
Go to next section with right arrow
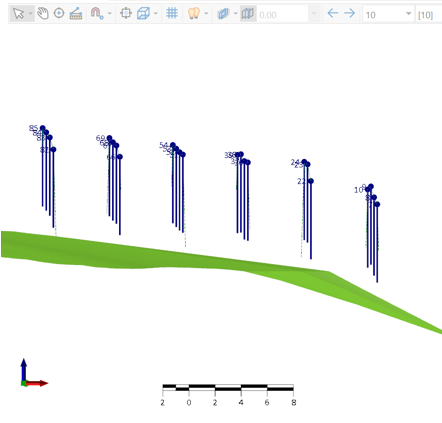point(350,13)
